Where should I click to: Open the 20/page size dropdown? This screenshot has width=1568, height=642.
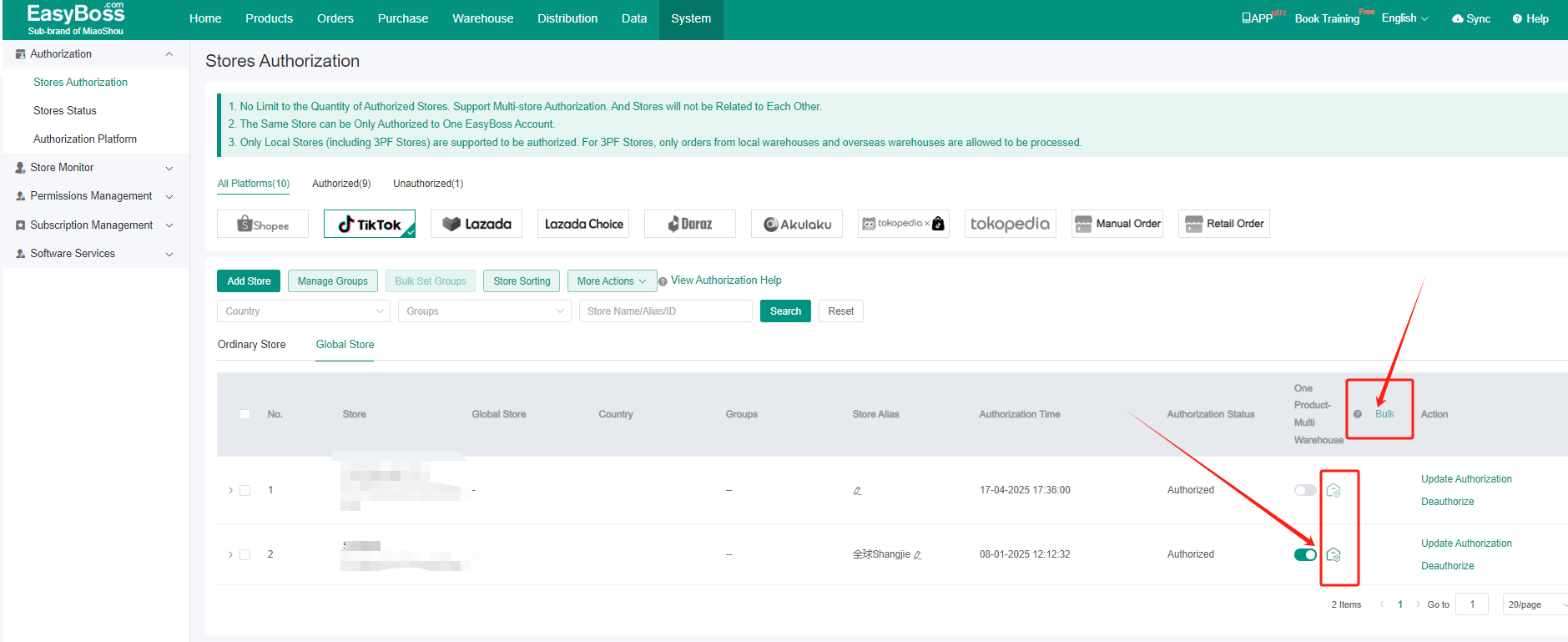(x=1535, y=604)
